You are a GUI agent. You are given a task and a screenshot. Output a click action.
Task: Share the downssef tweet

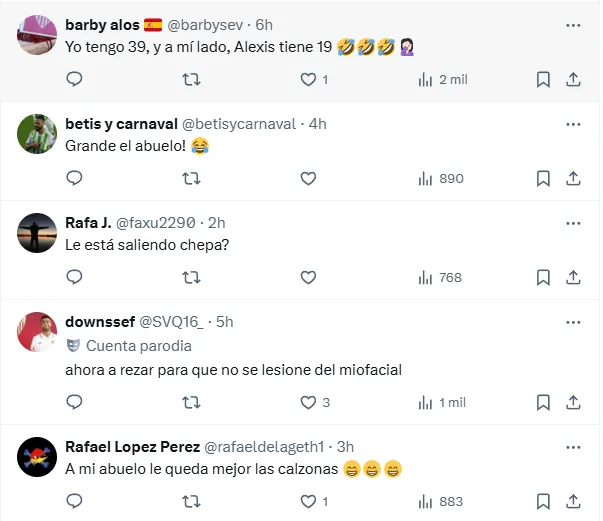click(573, 402)
